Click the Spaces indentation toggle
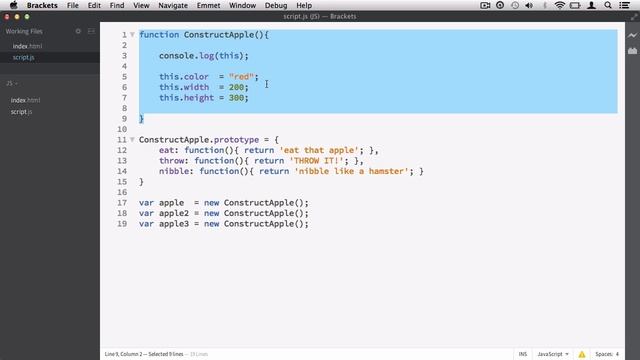 coord(604,354)
